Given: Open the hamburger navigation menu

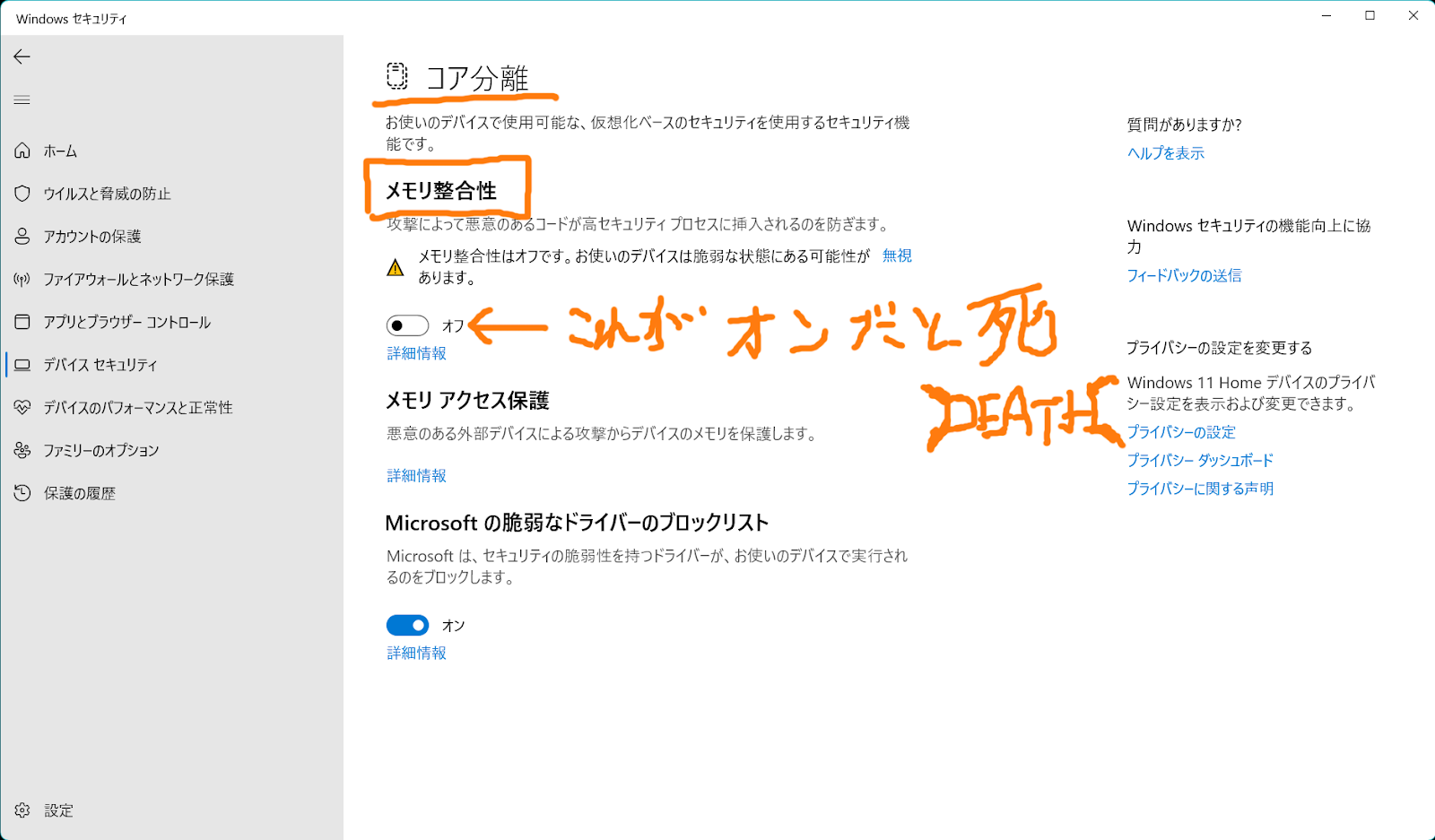Looking at the screenshot, I should click(x=22, y=100).
